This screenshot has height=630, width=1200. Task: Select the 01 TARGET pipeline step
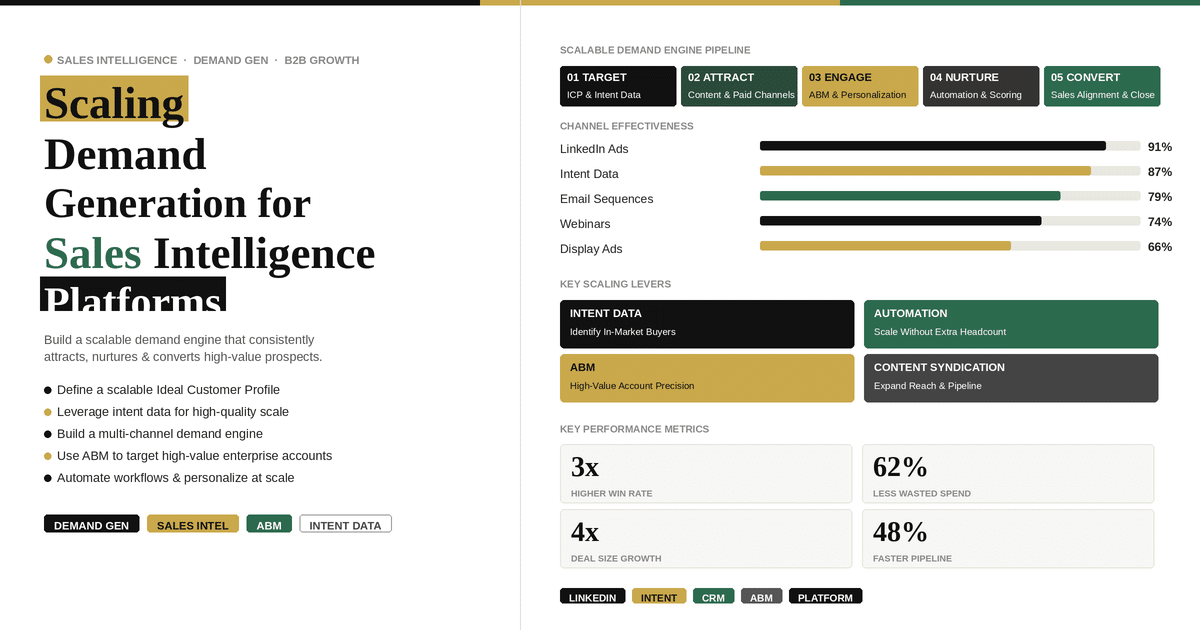coord(618,86)
